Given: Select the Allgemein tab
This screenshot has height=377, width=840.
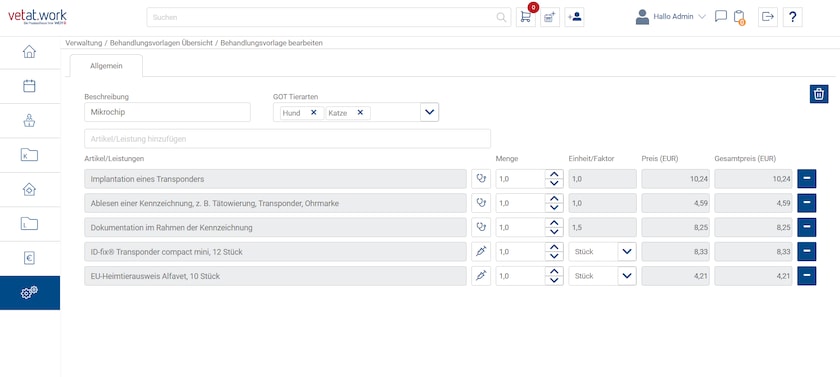Looking at the screenshot, I should click(x=106, y=66).
